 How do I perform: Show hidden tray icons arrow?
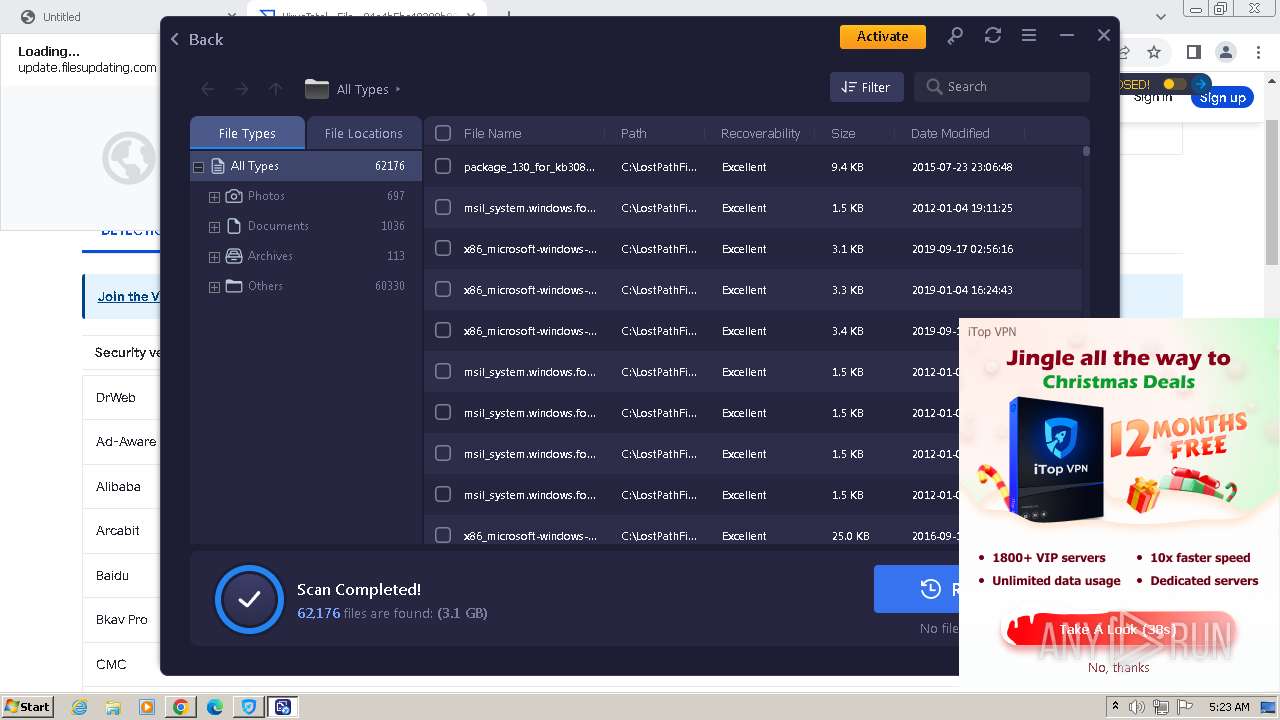1115,707
